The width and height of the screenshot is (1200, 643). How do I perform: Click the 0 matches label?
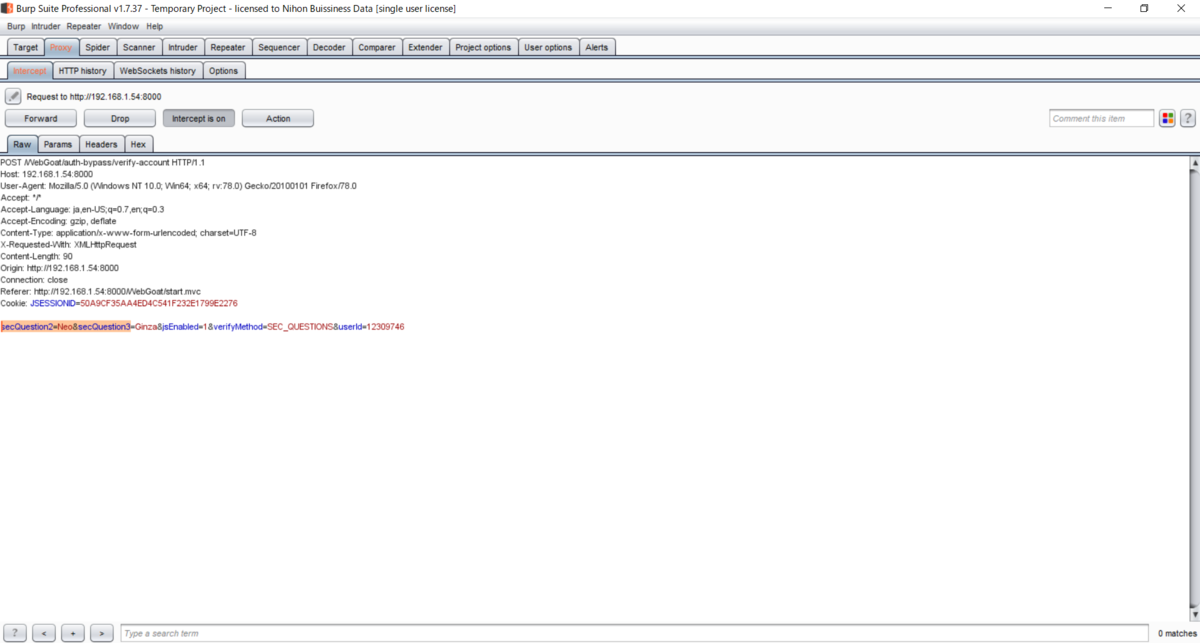(1177, 633)
